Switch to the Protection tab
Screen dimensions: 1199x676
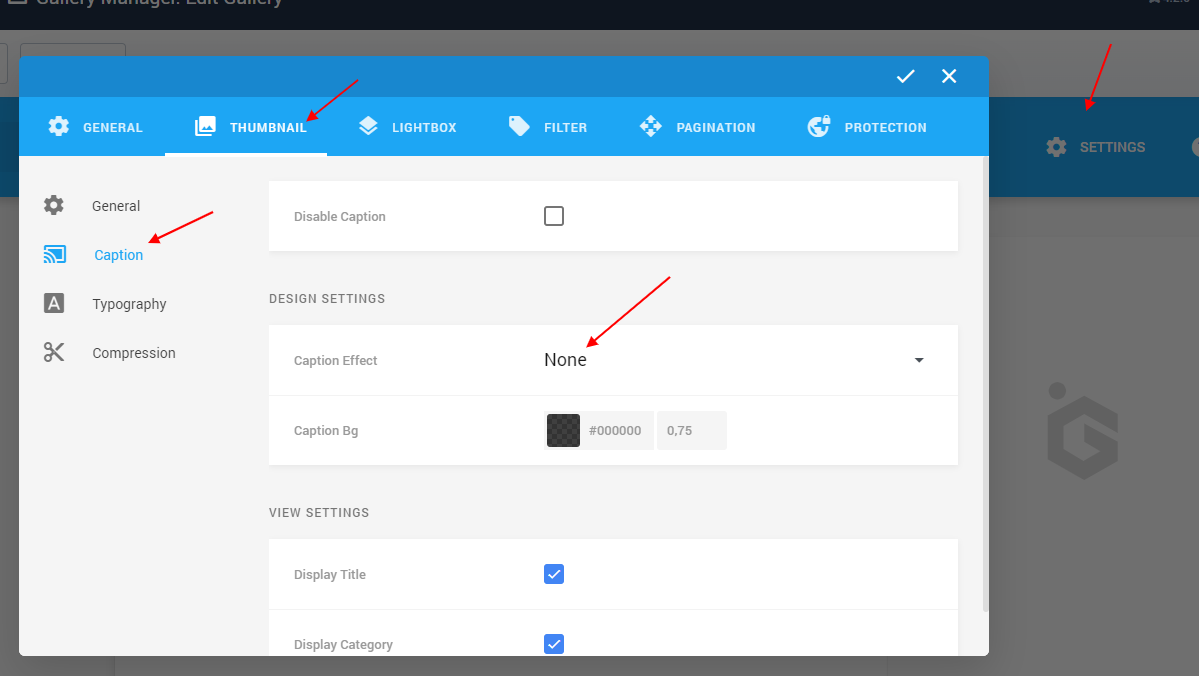point(867,127)
